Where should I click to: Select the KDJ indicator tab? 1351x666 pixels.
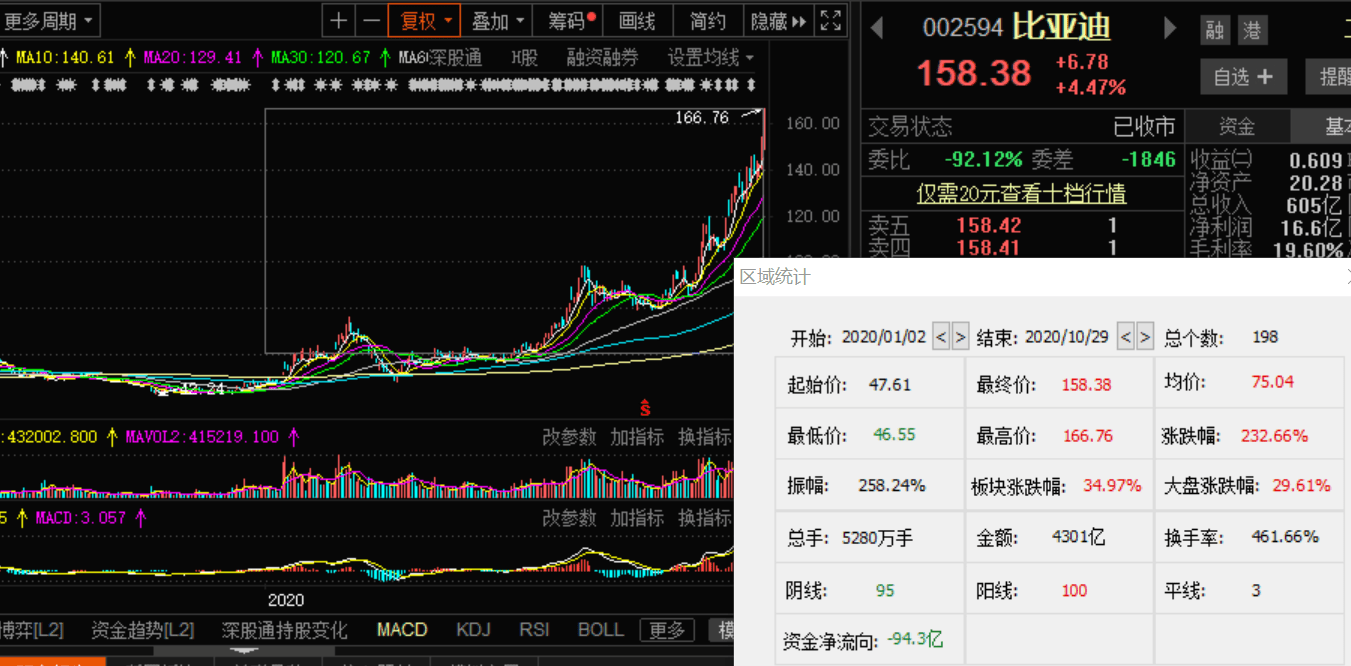[x=473, y=630]
